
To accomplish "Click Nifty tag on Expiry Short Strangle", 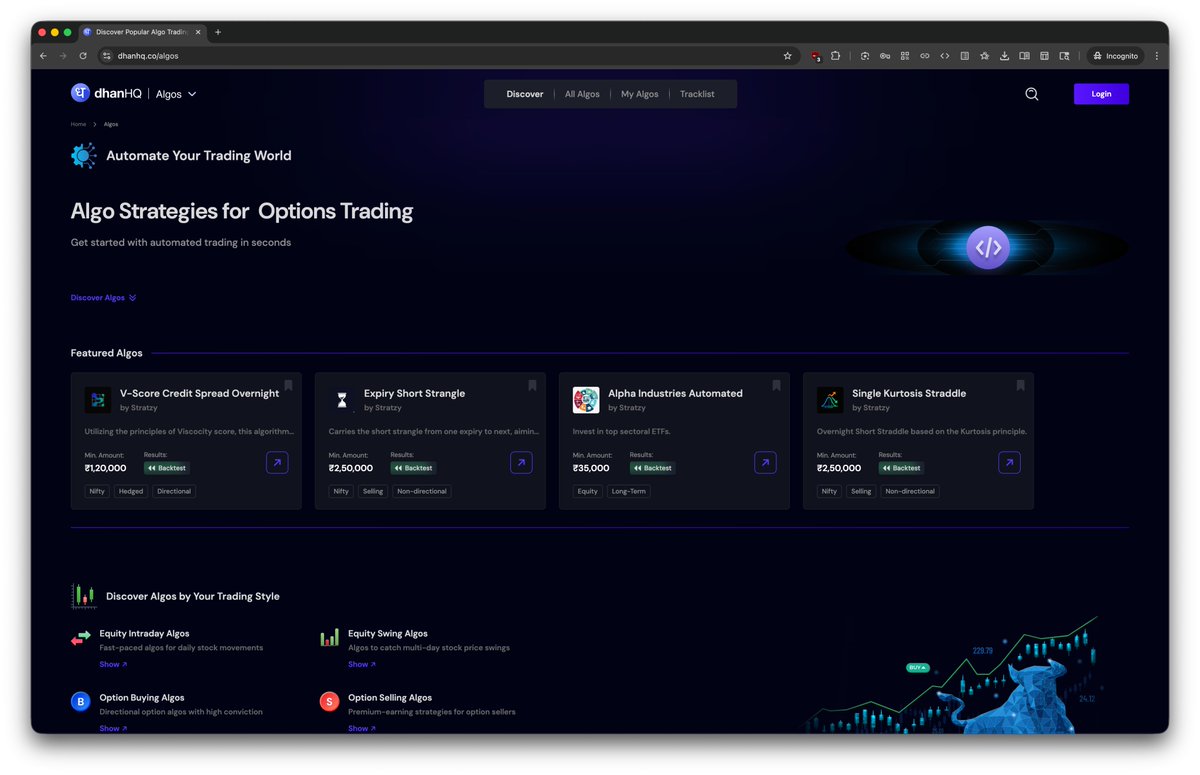I will [341, 491].
